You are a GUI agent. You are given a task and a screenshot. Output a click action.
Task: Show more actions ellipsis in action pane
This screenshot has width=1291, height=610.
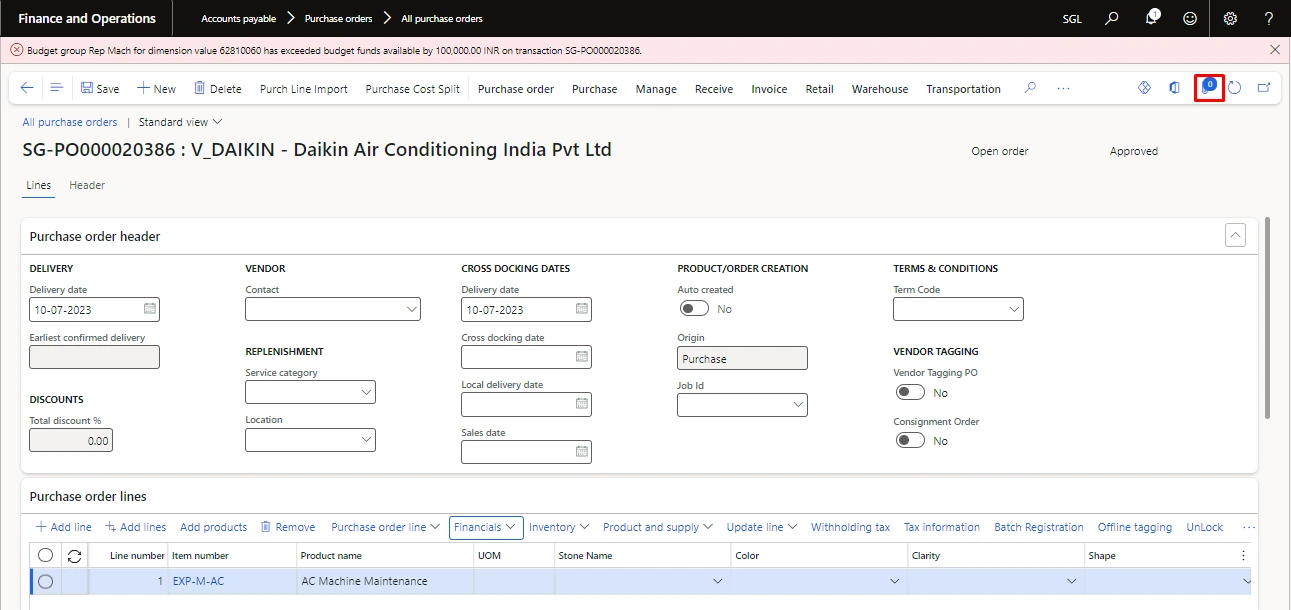pyautogui.click(x=1063, y=88)
